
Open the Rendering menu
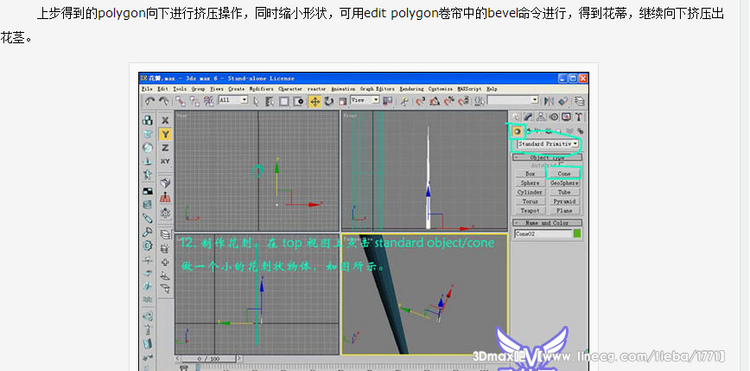(x=411, y=89)
